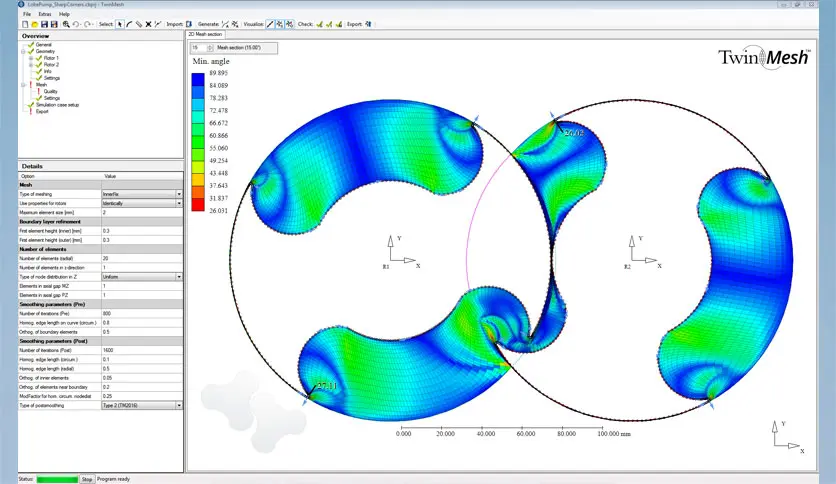Viewport: 836px width, 484px height.
Task: Open Use properties for rotors dropdown
Action: (x=179, y=203)
